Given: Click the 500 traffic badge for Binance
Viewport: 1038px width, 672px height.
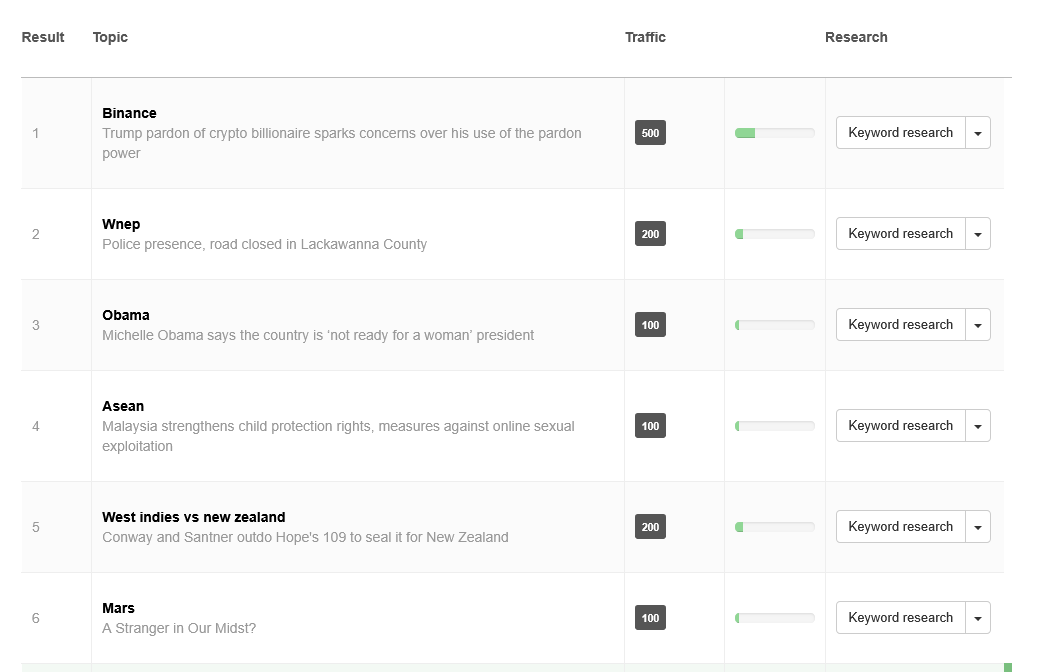Looking at the screenshot, I should pos(650,133).
